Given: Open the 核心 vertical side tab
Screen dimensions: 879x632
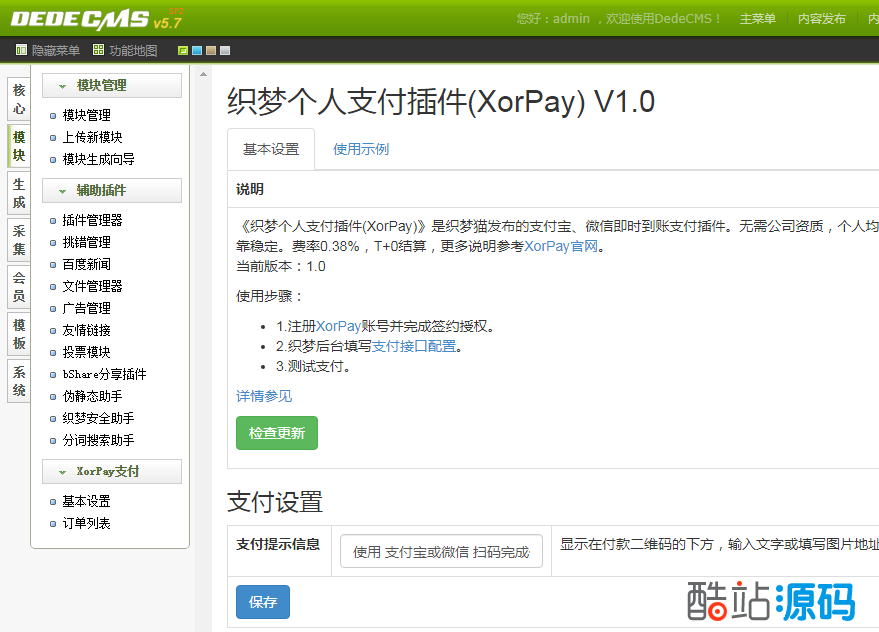Looking at the screenshot, I should [19, 99].
